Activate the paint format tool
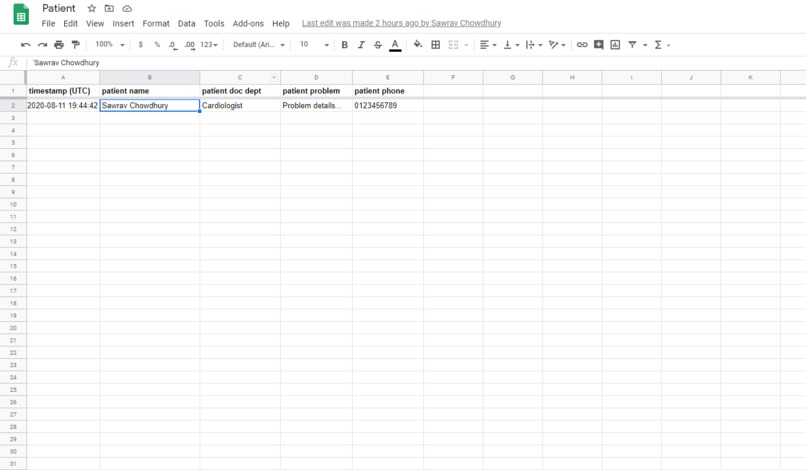 click(76, 45)
